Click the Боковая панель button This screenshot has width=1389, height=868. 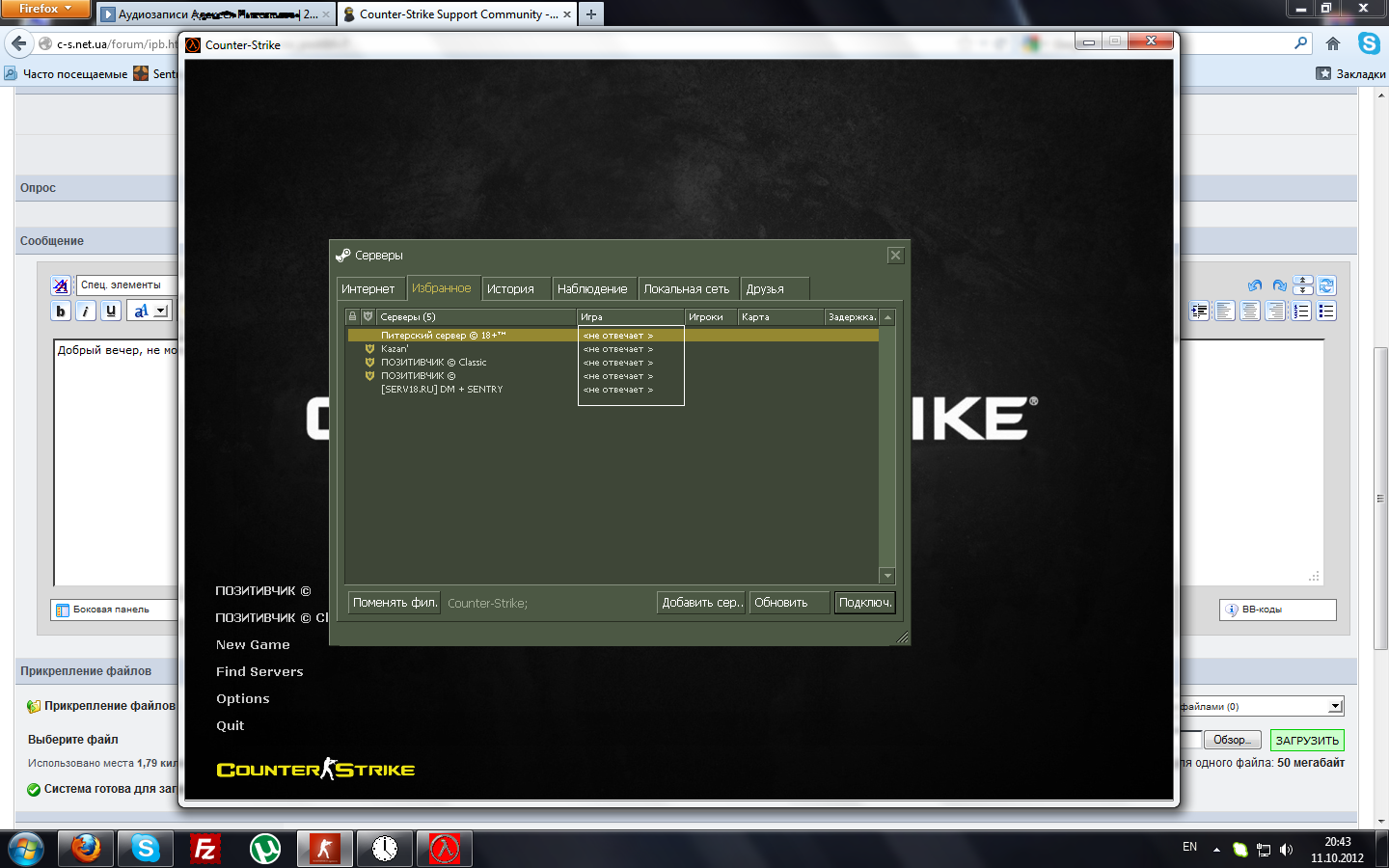click(114, 610)
